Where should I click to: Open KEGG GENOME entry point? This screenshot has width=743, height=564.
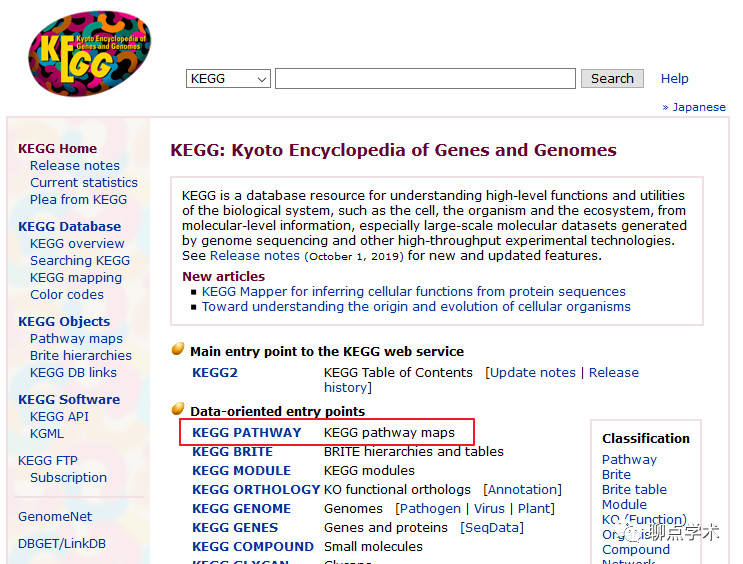241,509
